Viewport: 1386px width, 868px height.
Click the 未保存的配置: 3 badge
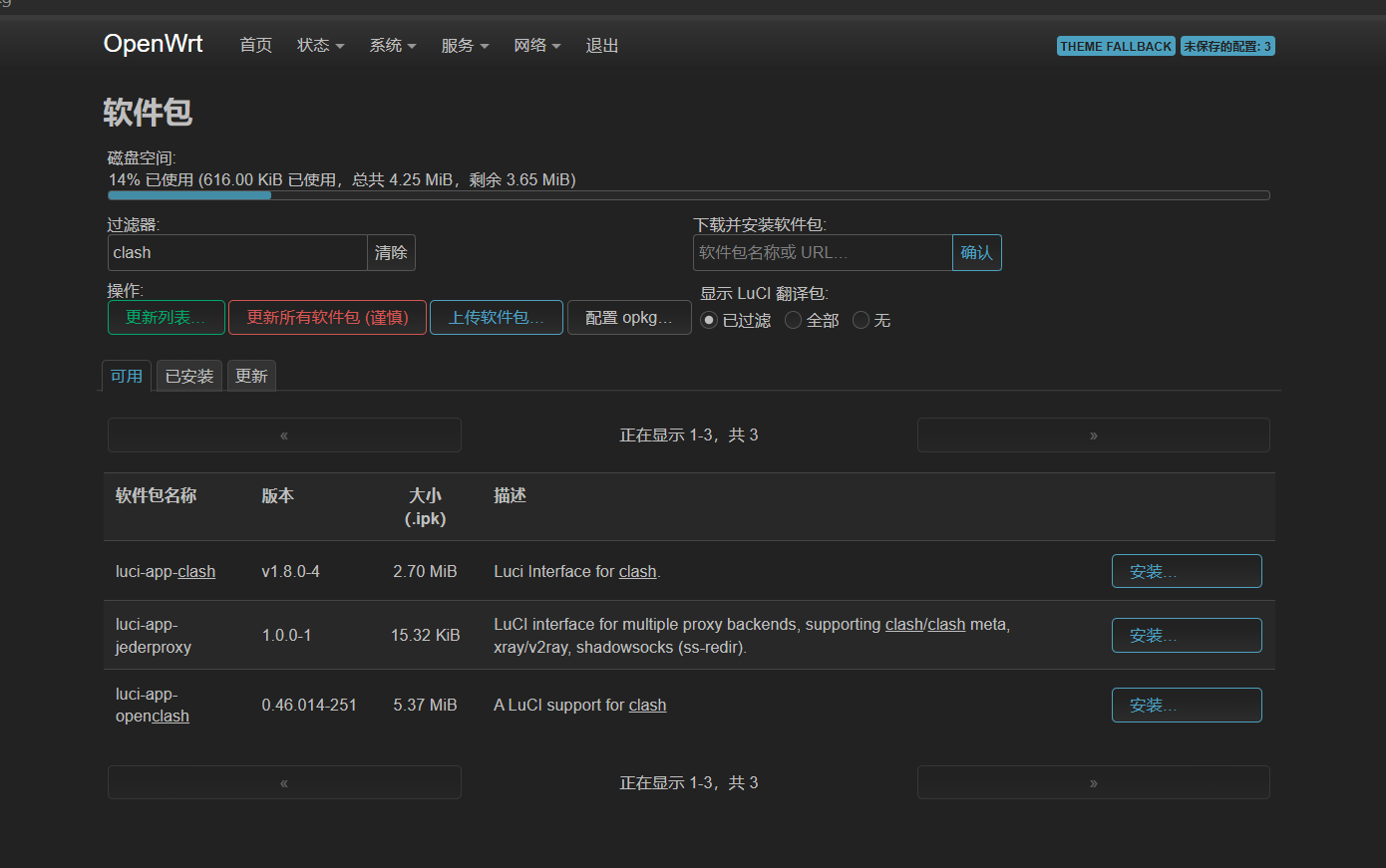point(1226,47)
